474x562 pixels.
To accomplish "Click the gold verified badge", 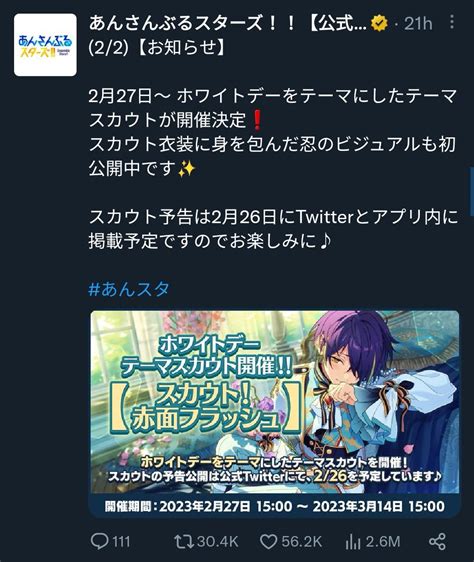I will 379,23.
